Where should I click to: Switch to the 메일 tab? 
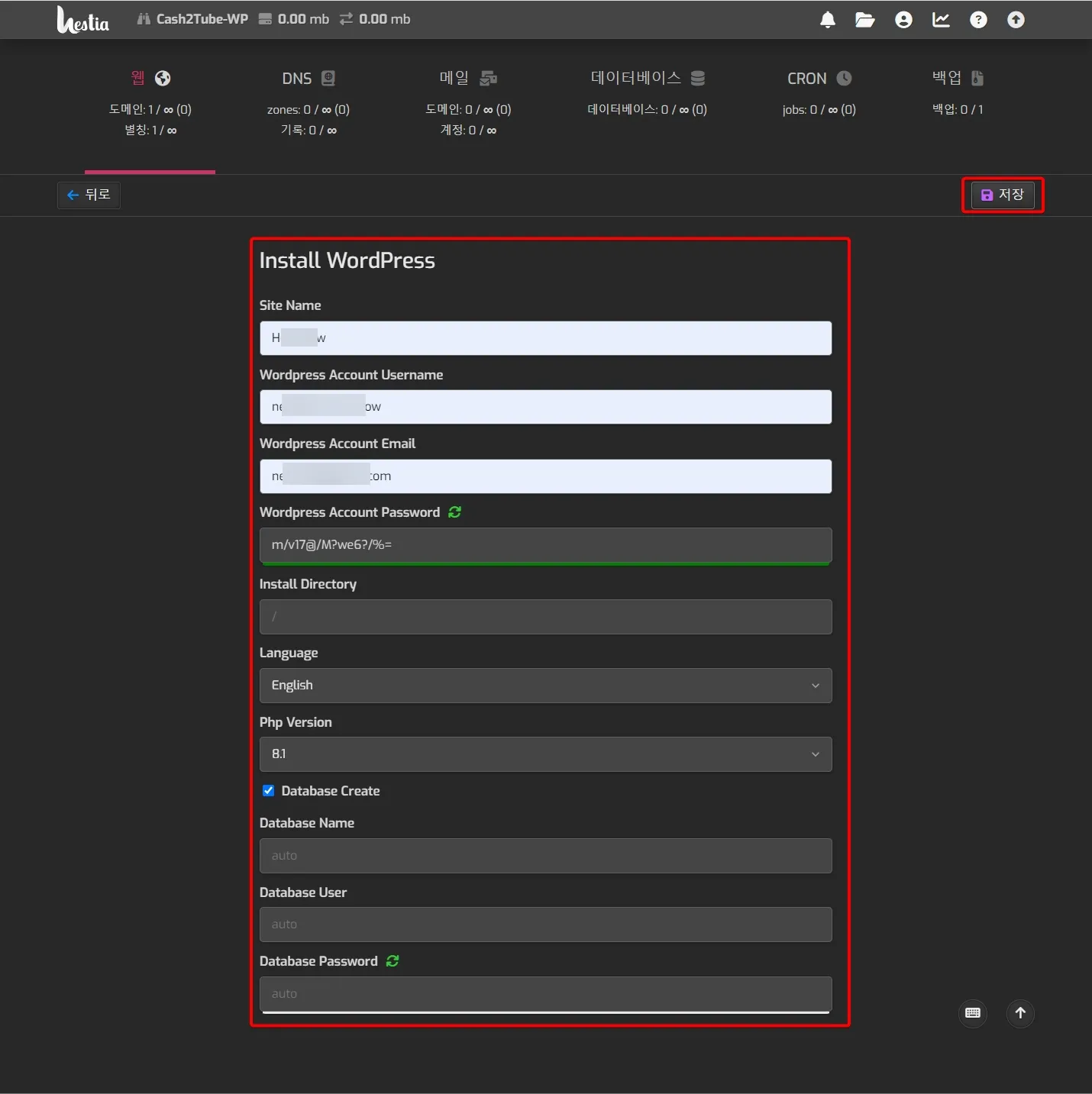click(x=468, y=103)
